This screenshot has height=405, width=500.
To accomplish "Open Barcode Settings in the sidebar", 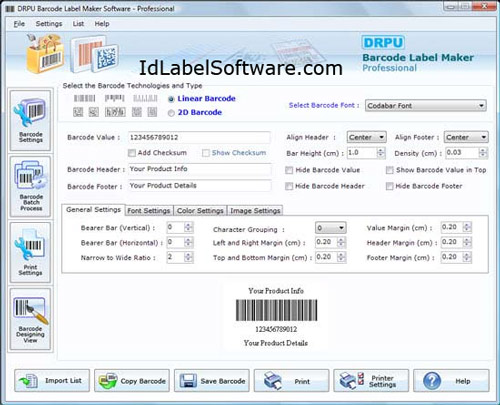I will point(30,120).
